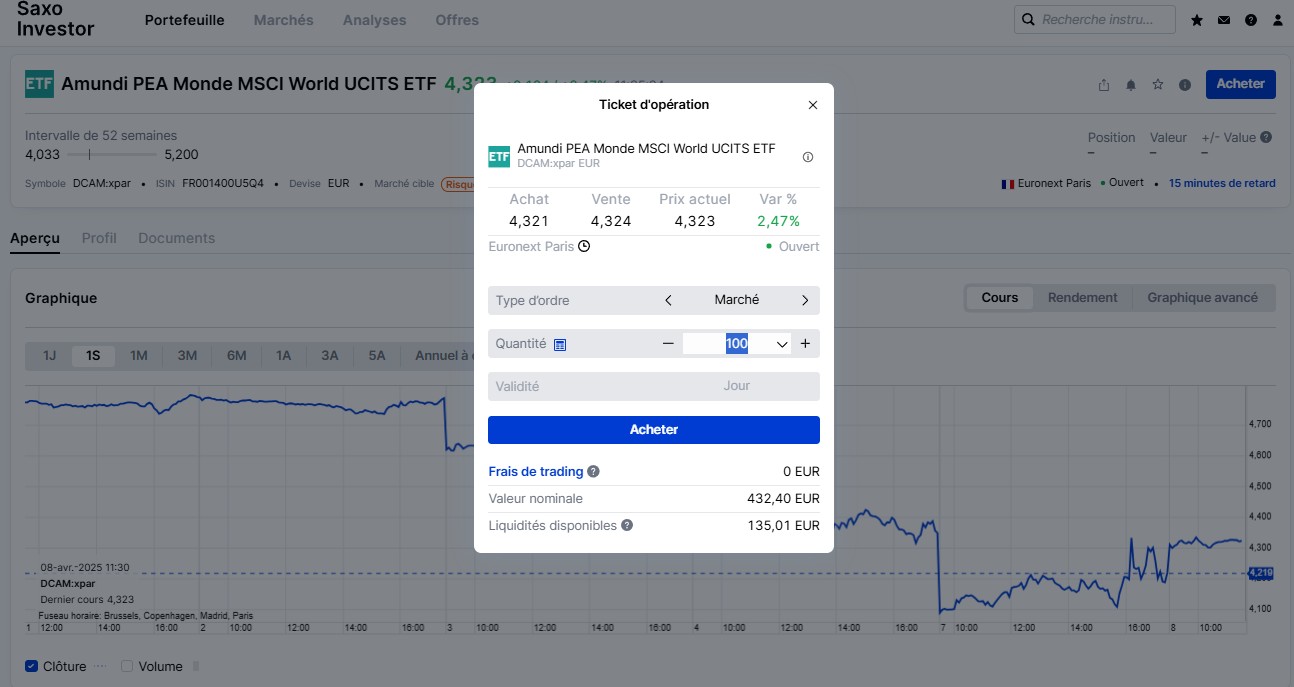The width and height of the screenshot is (1294, 687).
Task: Click the Valeur nominale amount 432,40 EUR
Action: 783,499
